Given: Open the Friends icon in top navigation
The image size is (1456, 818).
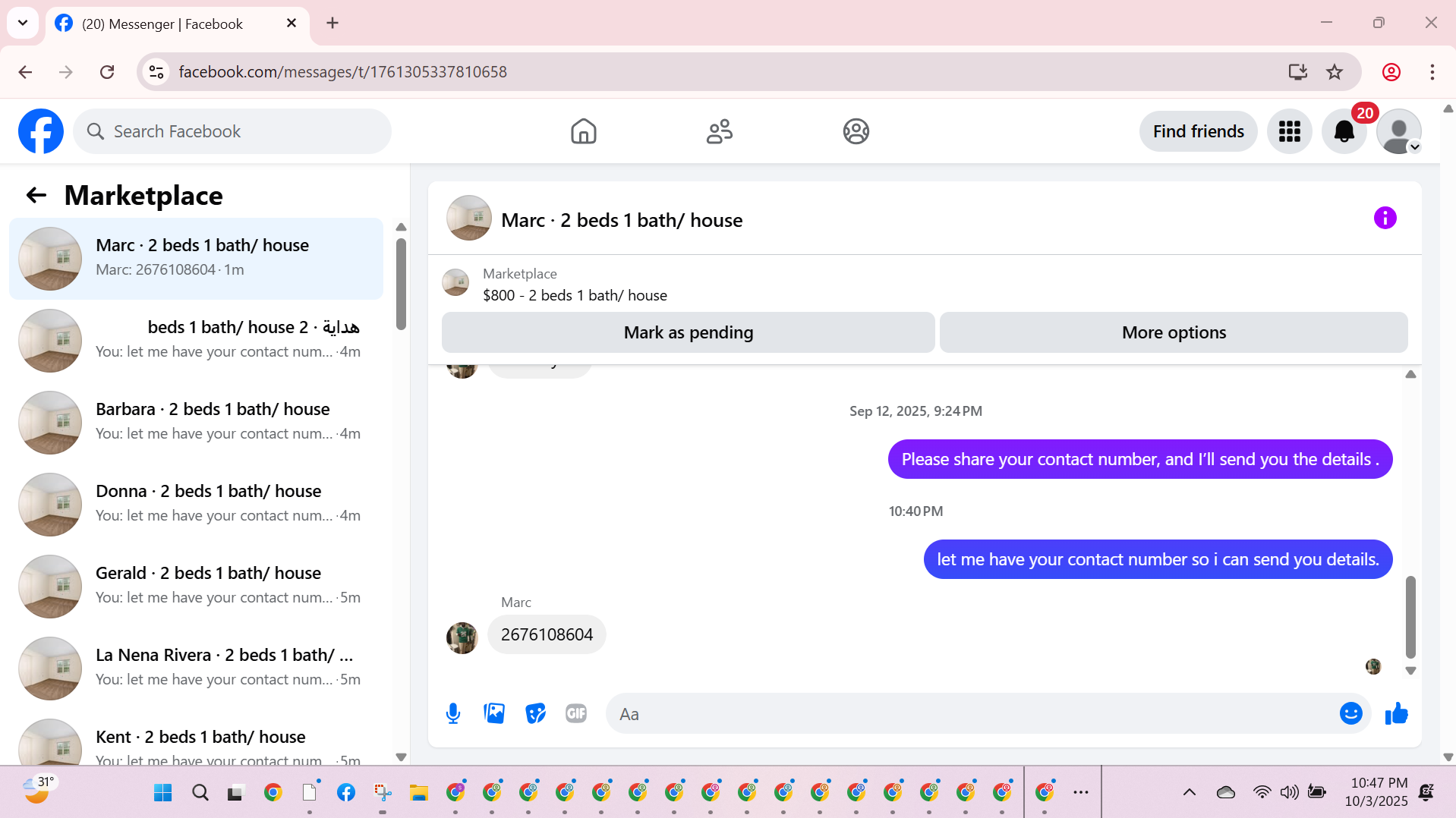Looking at the screenshot, I should pyautogui.click(x=720, y=131).
